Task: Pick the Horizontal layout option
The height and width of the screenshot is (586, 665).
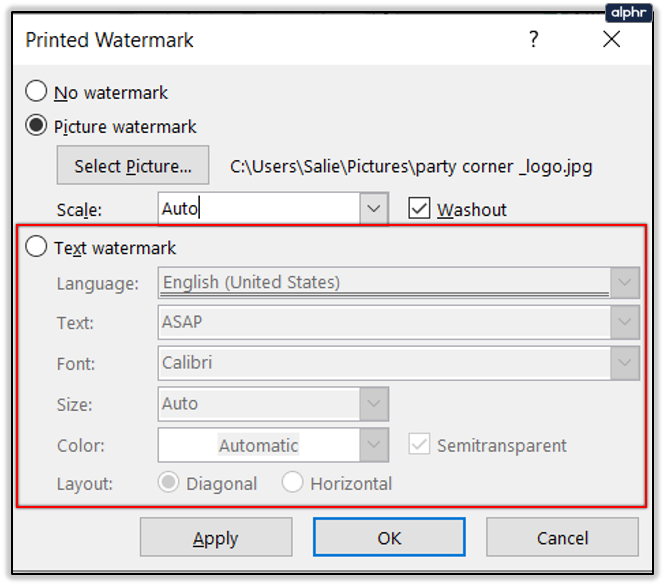Action: click(293, 483)
